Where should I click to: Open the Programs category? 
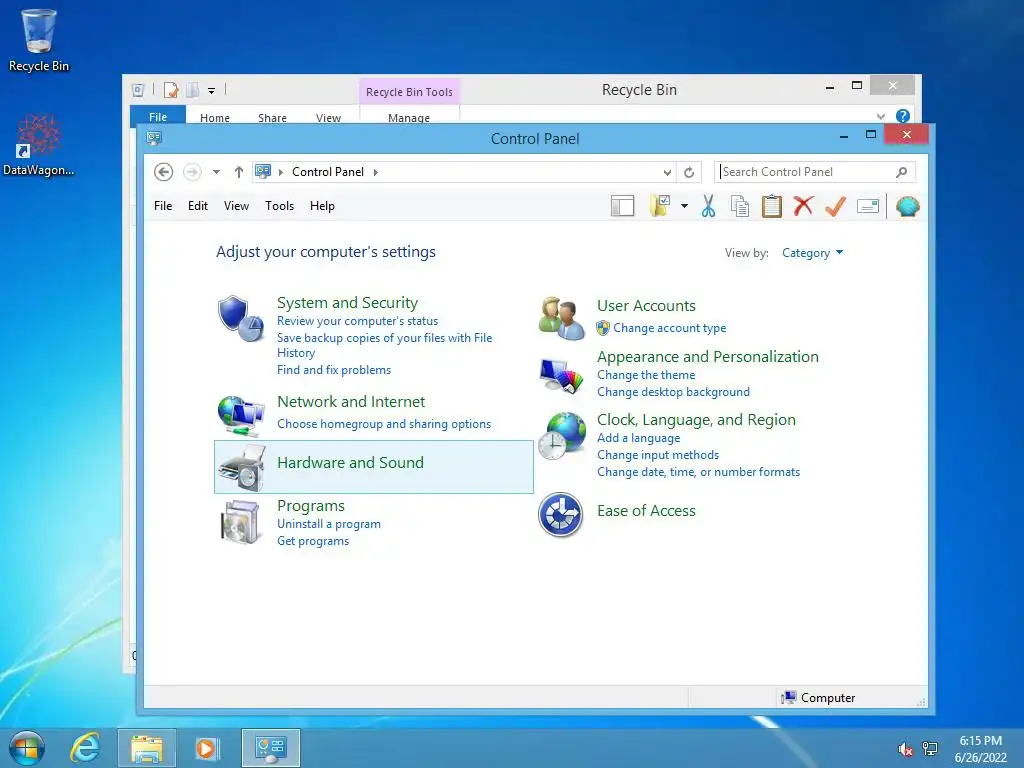tap(310, 506)
